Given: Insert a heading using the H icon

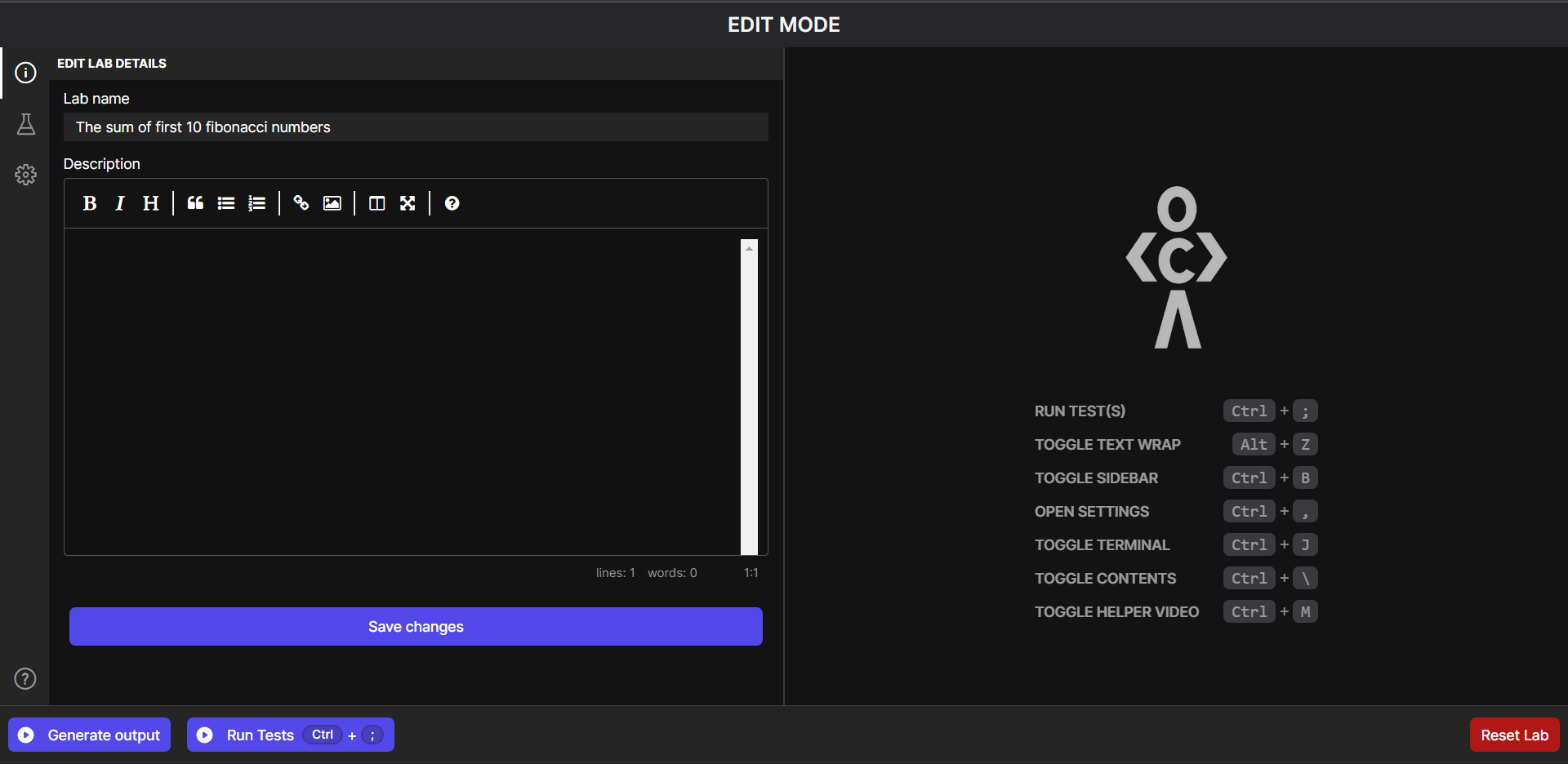Looking at the screenshot, I should pos(150,203).
